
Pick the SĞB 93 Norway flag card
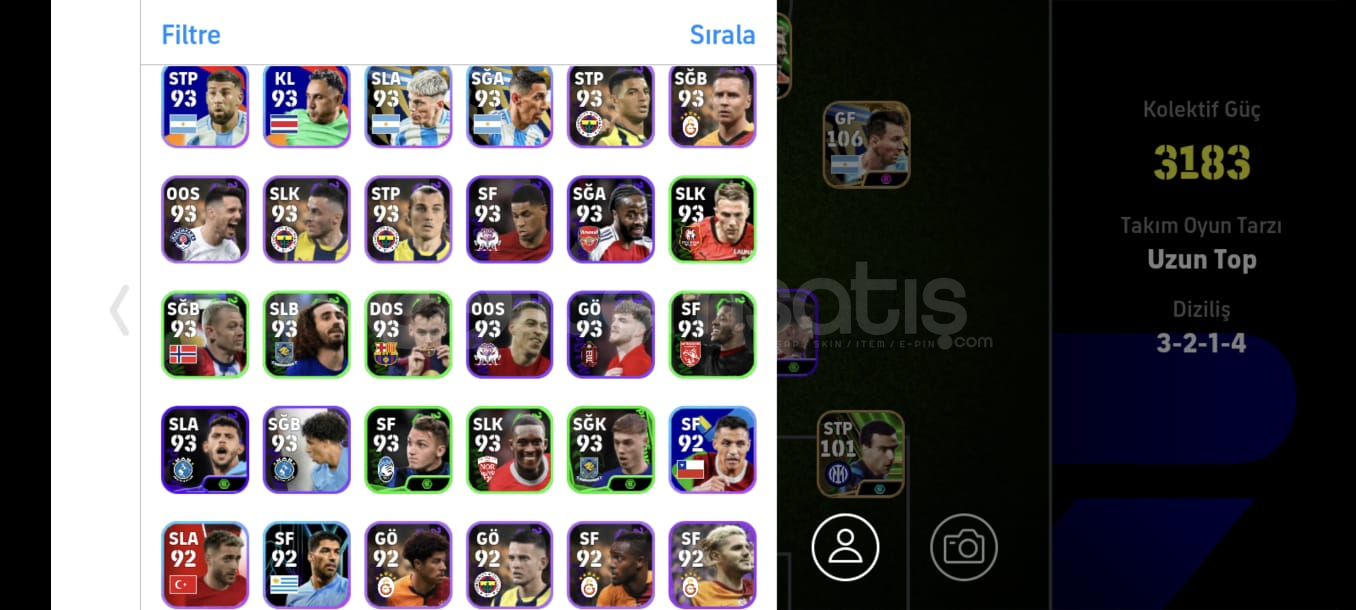pyautogui.click(x=205, y=335)
